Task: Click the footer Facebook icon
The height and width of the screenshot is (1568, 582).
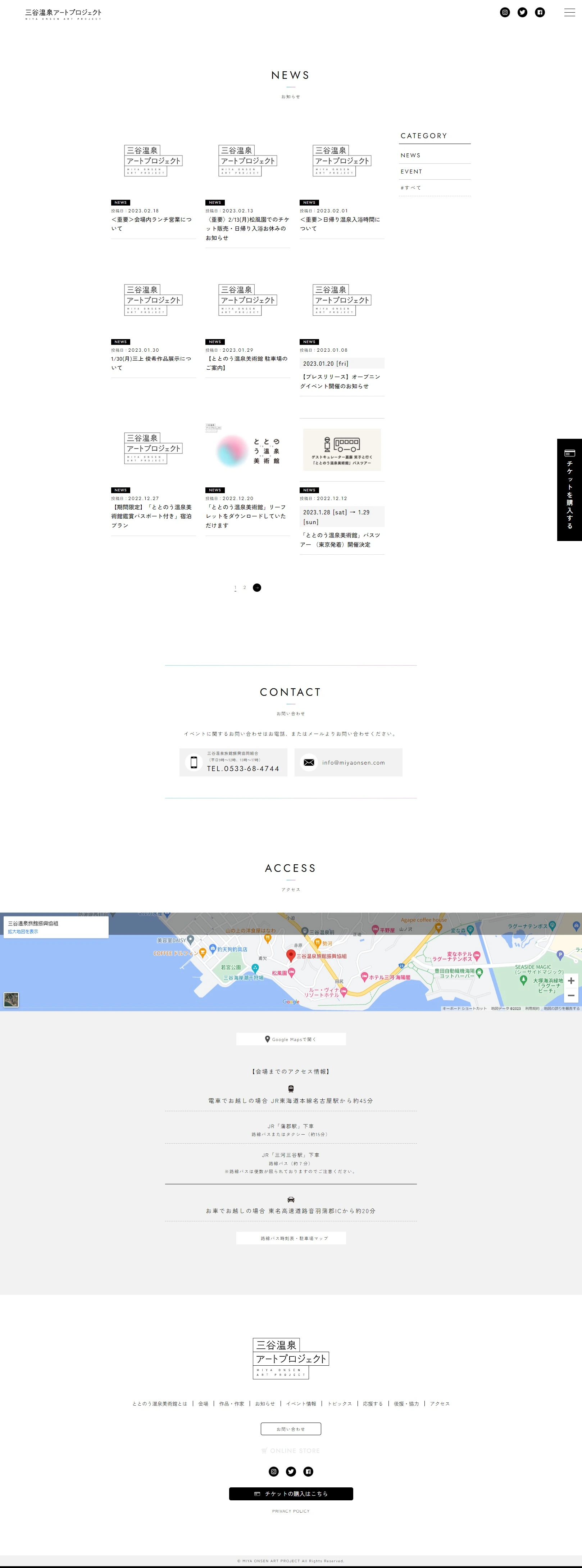Action: [x=308, y=1471]
